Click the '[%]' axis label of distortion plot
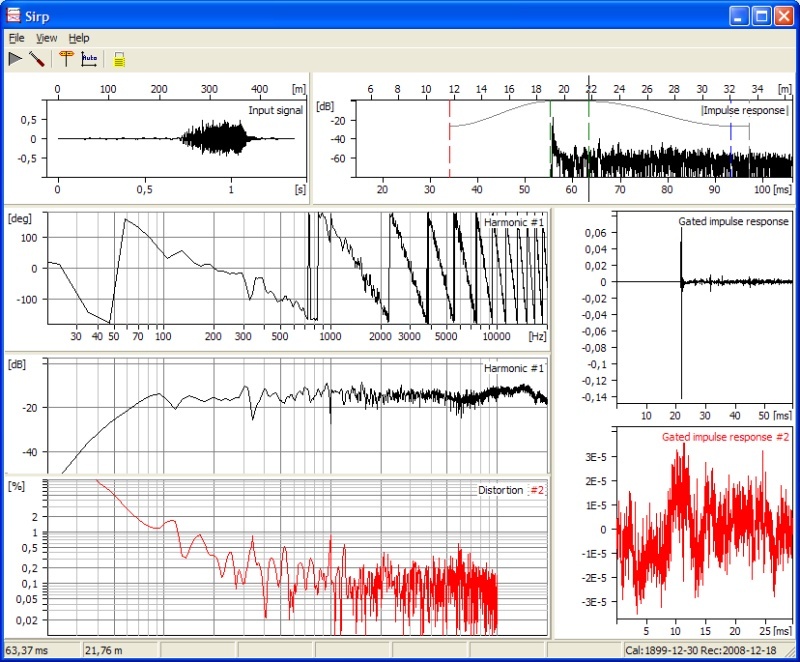Viewport: 800px width, 662px height. 17,486
